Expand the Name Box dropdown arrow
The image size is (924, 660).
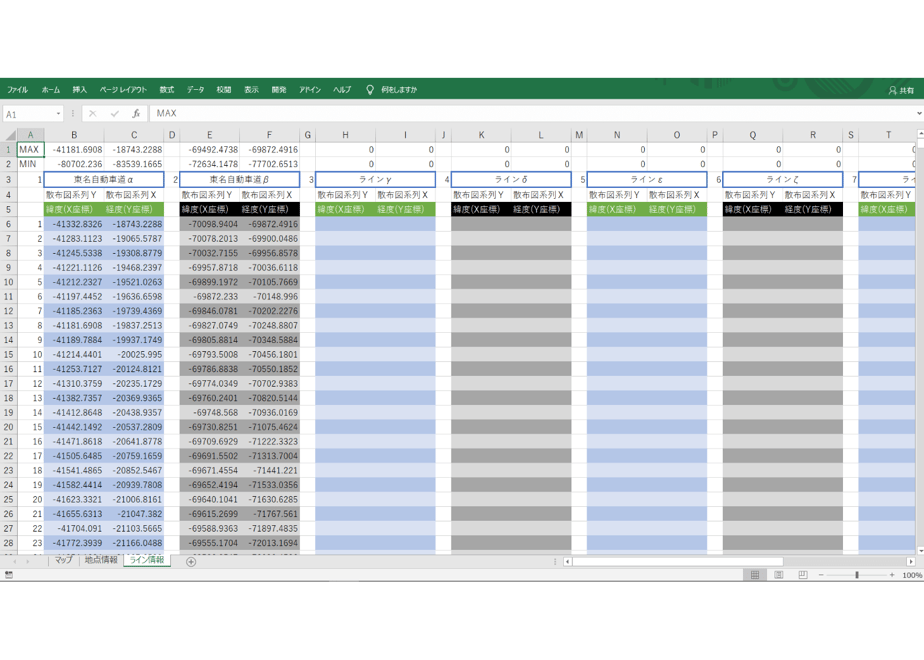58,114
